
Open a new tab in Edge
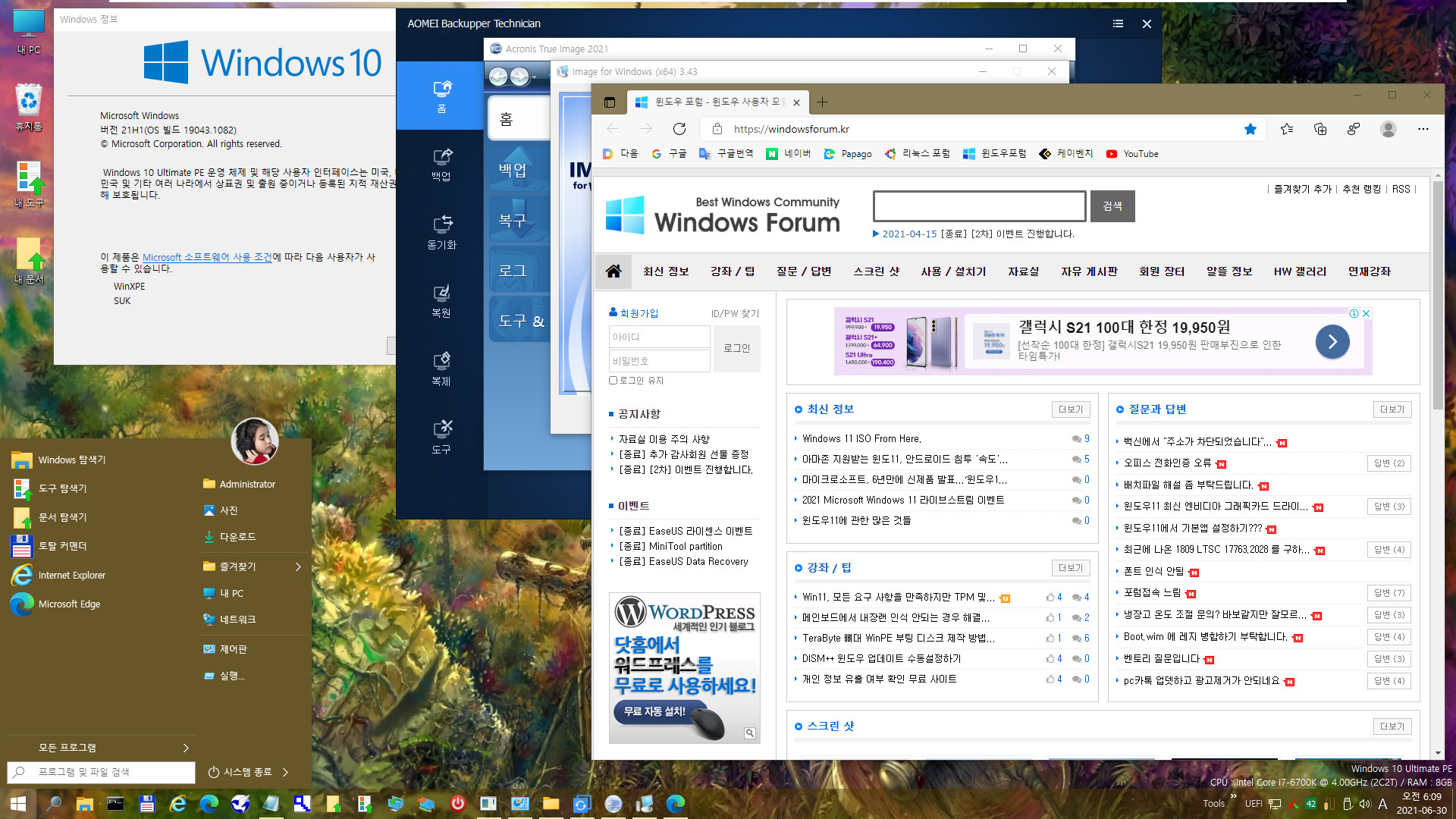(x=822, y=102)
